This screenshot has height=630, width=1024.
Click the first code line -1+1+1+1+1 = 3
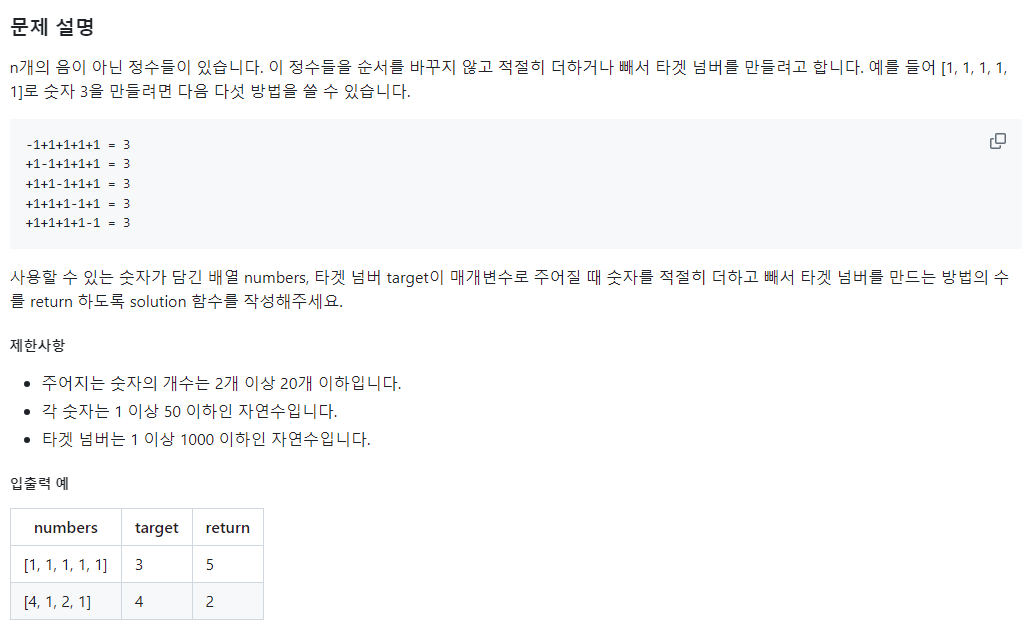tap(78, 144)
